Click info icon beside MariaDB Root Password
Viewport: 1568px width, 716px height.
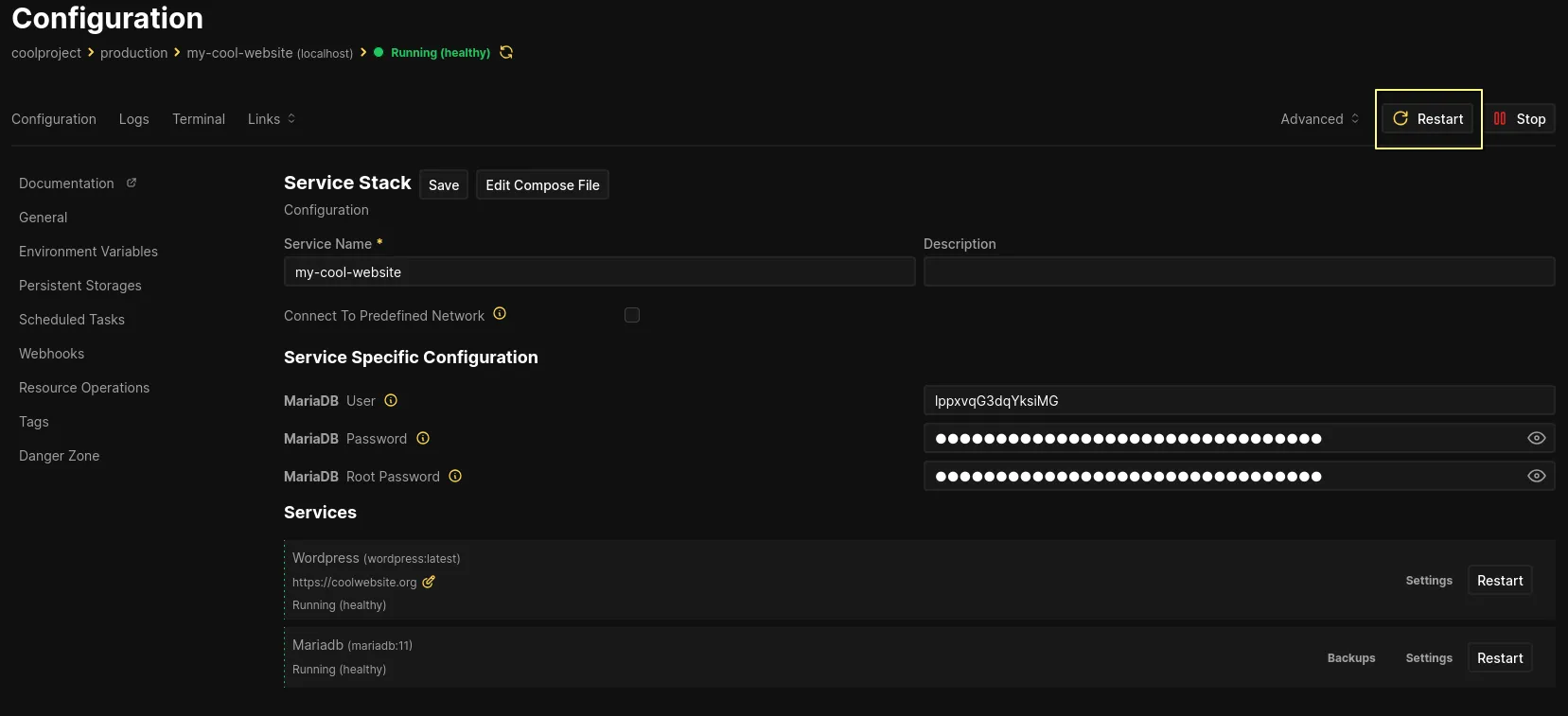455,476
